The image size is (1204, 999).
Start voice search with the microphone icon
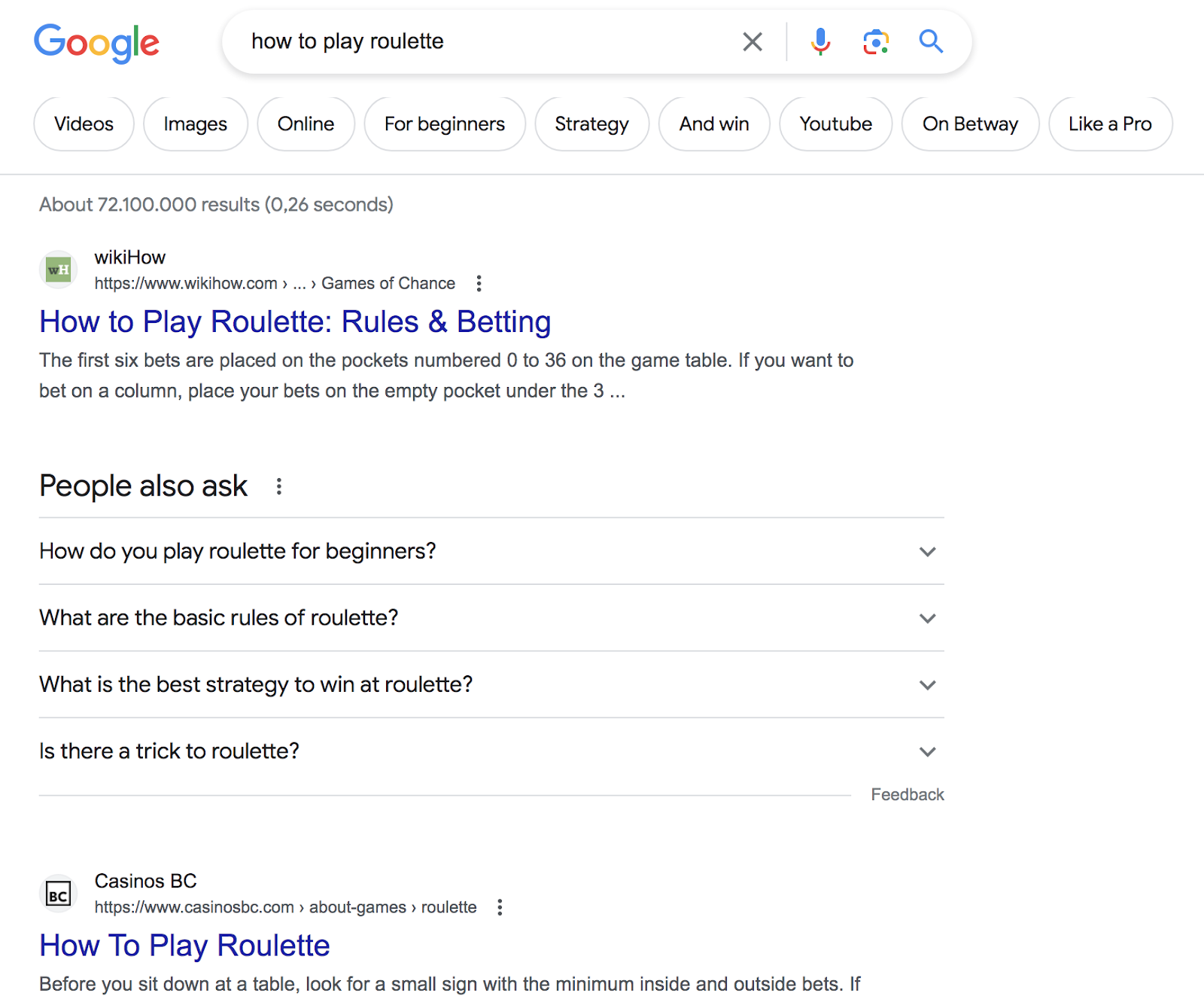pyautogui.click(x=820, y=41)
